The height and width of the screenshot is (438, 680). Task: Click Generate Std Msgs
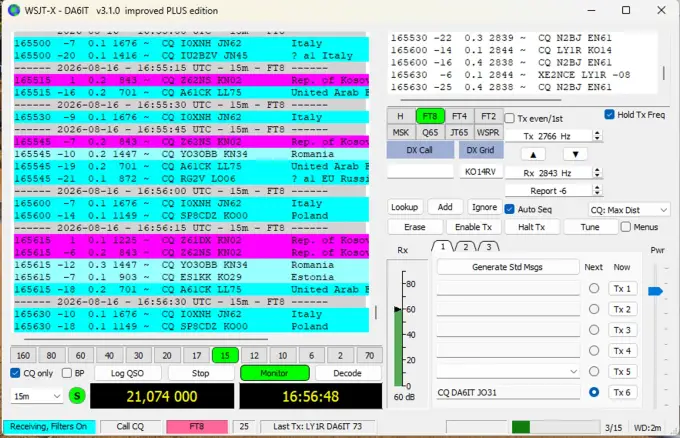pyautogui.click(x=507, y=267)
